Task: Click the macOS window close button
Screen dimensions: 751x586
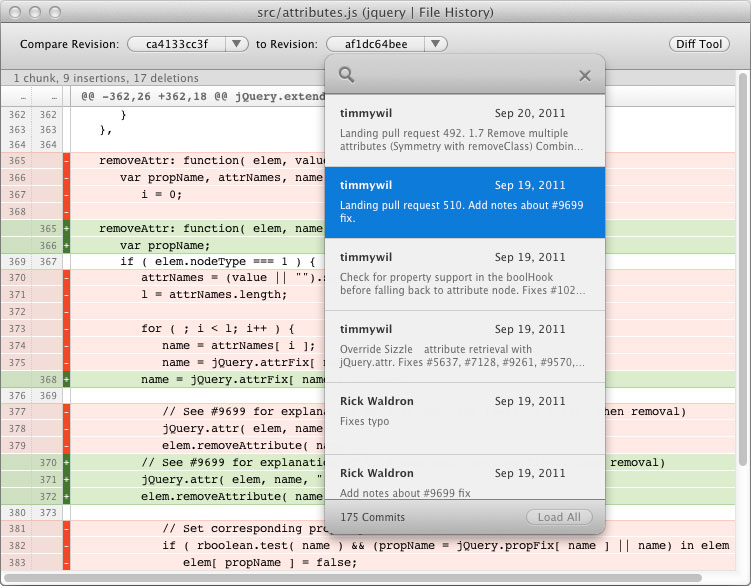Action: click(x=15, y=12)
